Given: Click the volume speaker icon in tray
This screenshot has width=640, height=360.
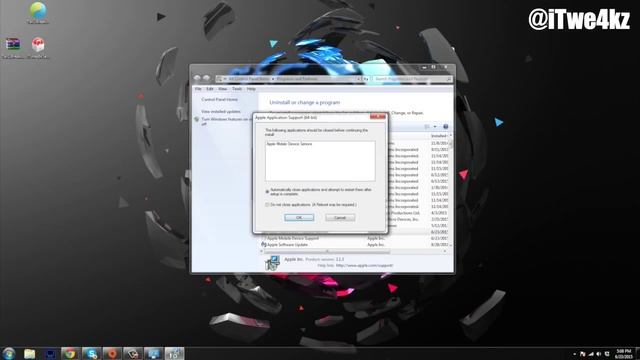Looking at the screenshot, I should point(599,354).
